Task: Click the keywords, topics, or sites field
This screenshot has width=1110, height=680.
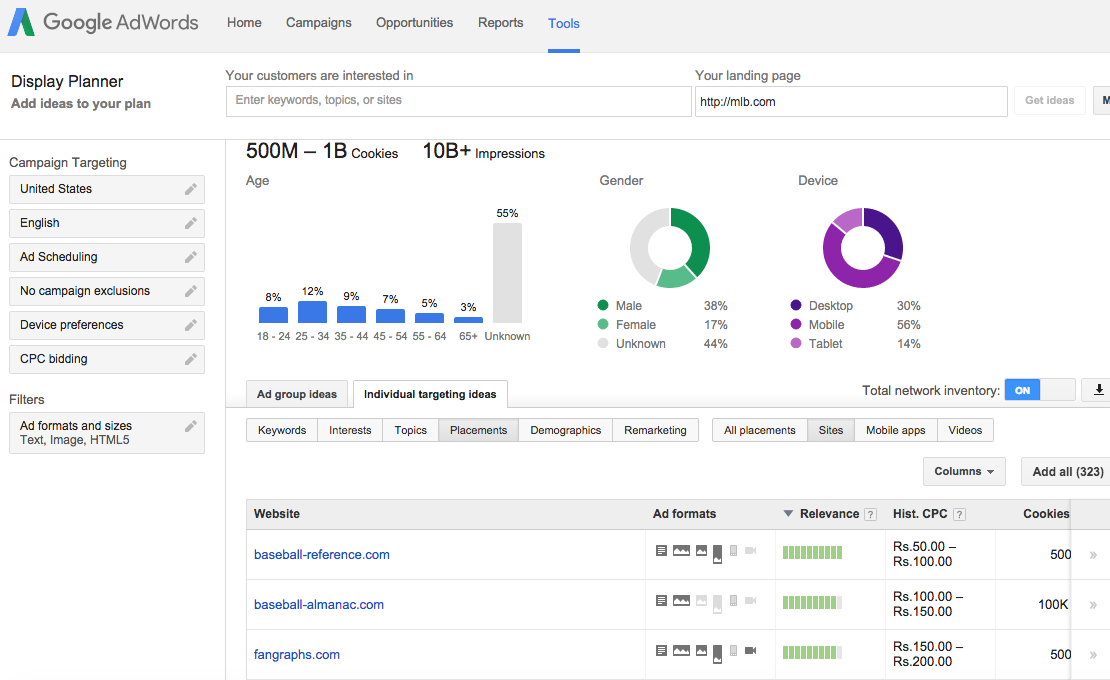Action: [x=459, y=101]
